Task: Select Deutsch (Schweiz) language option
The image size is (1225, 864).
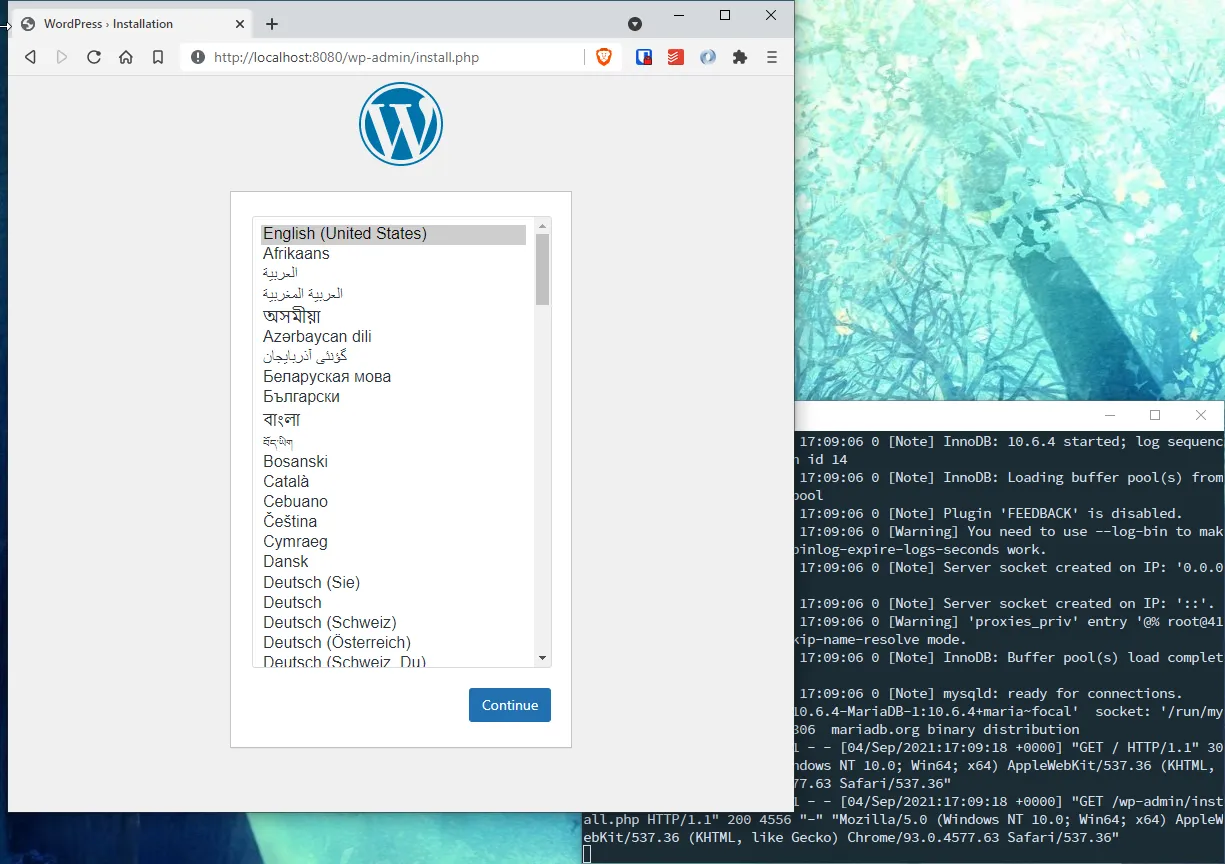Action: pyautogui.click(x=393, y=623)
